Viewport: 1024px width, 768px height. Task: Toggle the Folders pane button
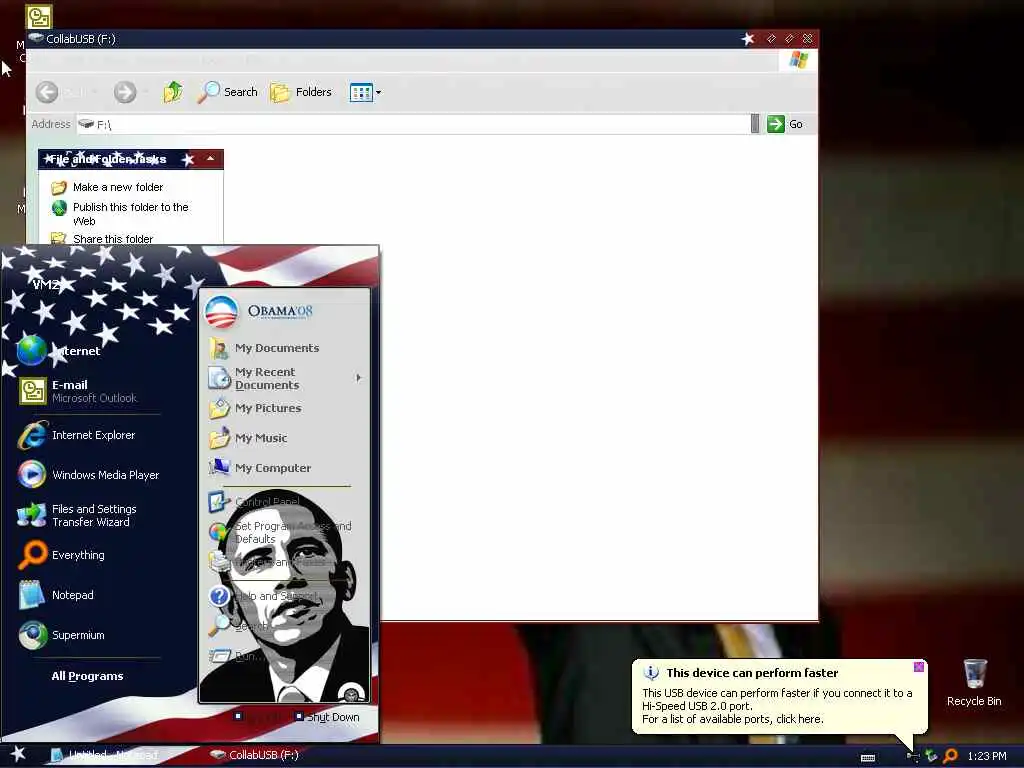tap(301, 92)
